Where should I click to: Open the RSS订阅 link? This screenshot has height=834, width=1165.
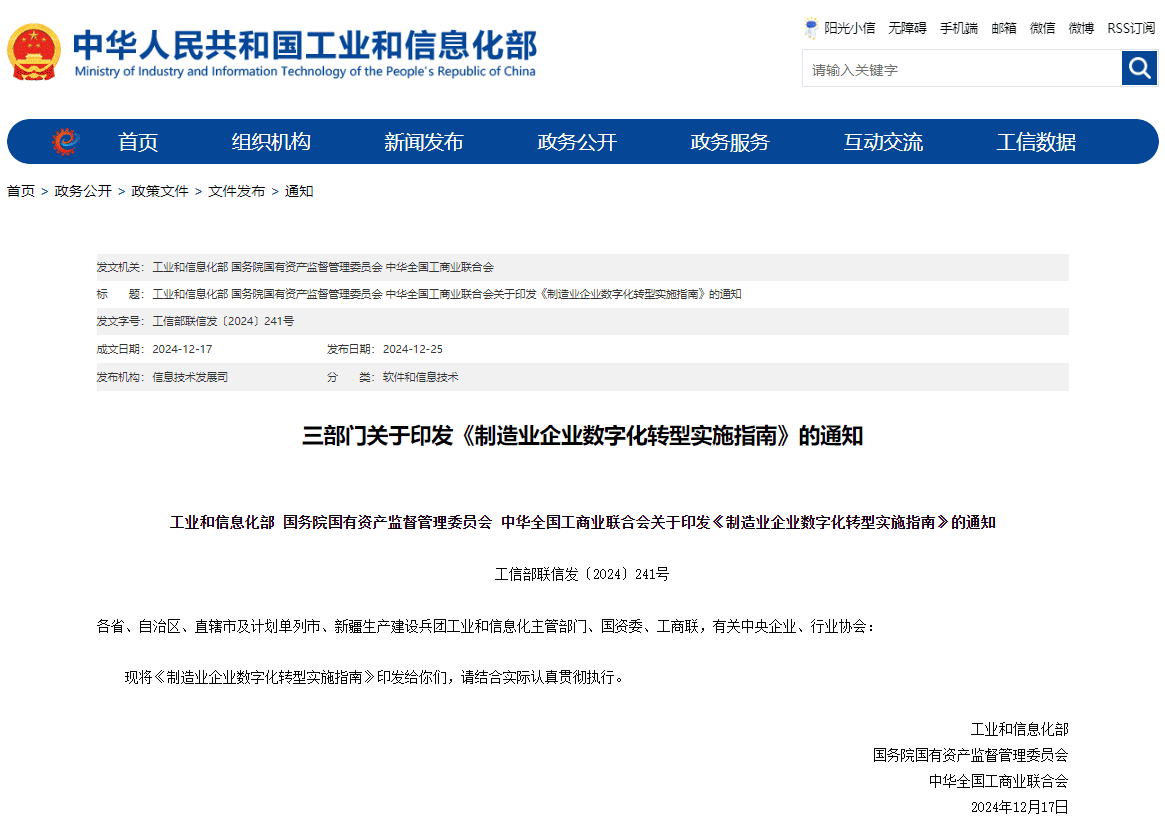[x=1131, y=28]
